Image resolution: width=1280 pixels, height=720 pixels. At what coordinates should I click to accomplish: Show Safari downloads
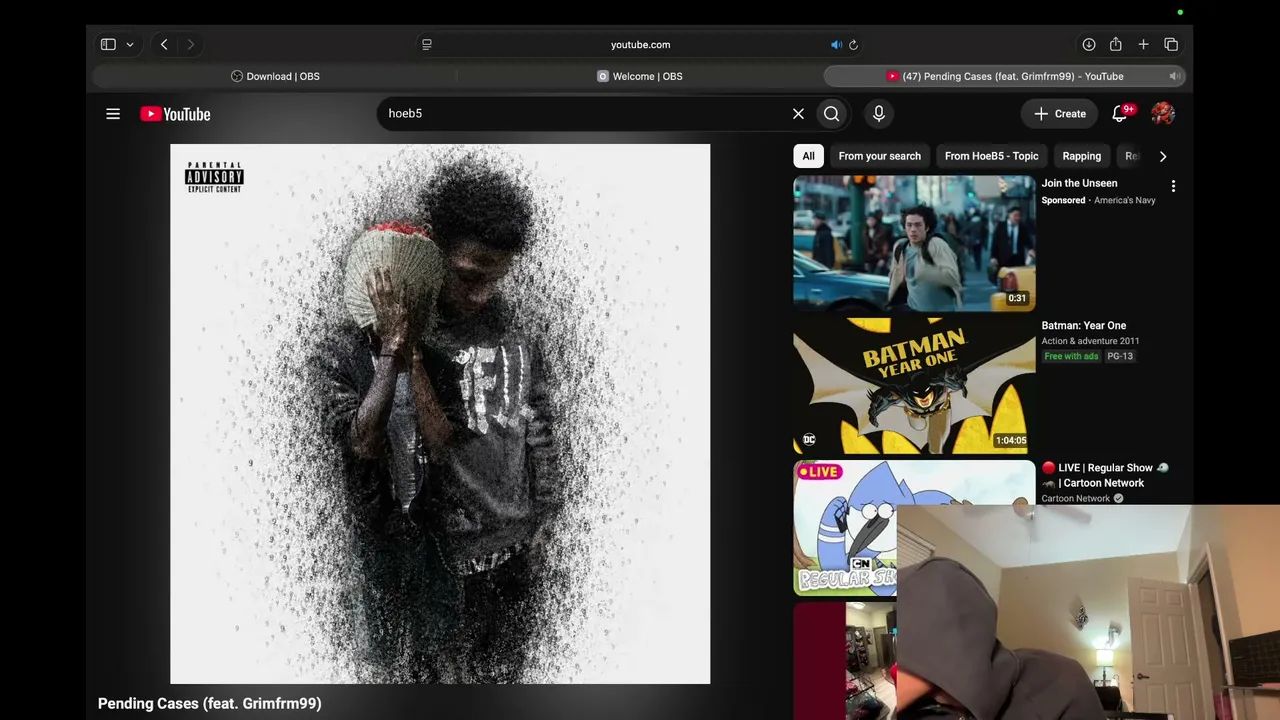pyautogui.click(x=1089, y=44)
